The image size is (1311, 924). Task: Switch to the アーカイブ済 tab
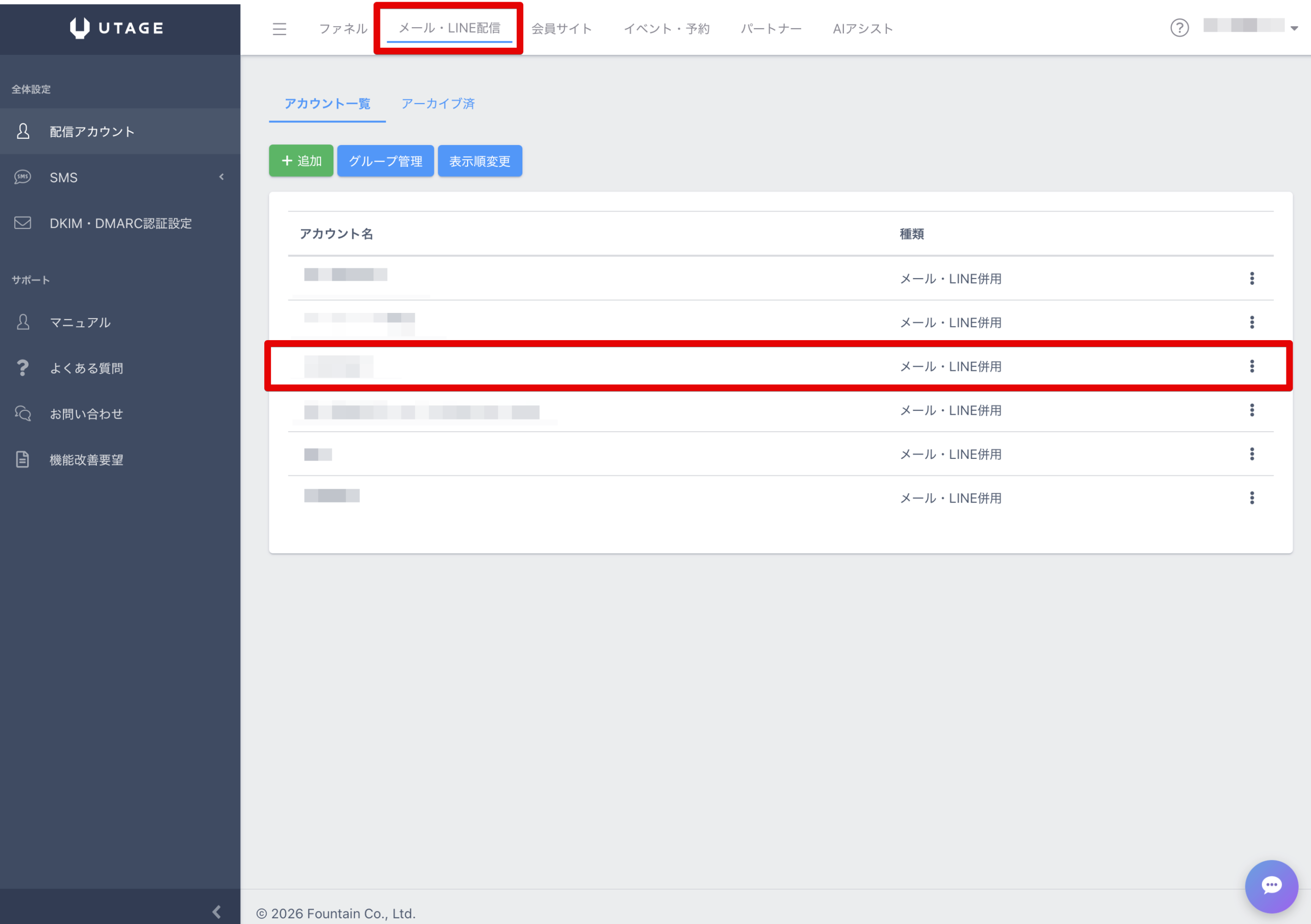click(x=438, y=104)
